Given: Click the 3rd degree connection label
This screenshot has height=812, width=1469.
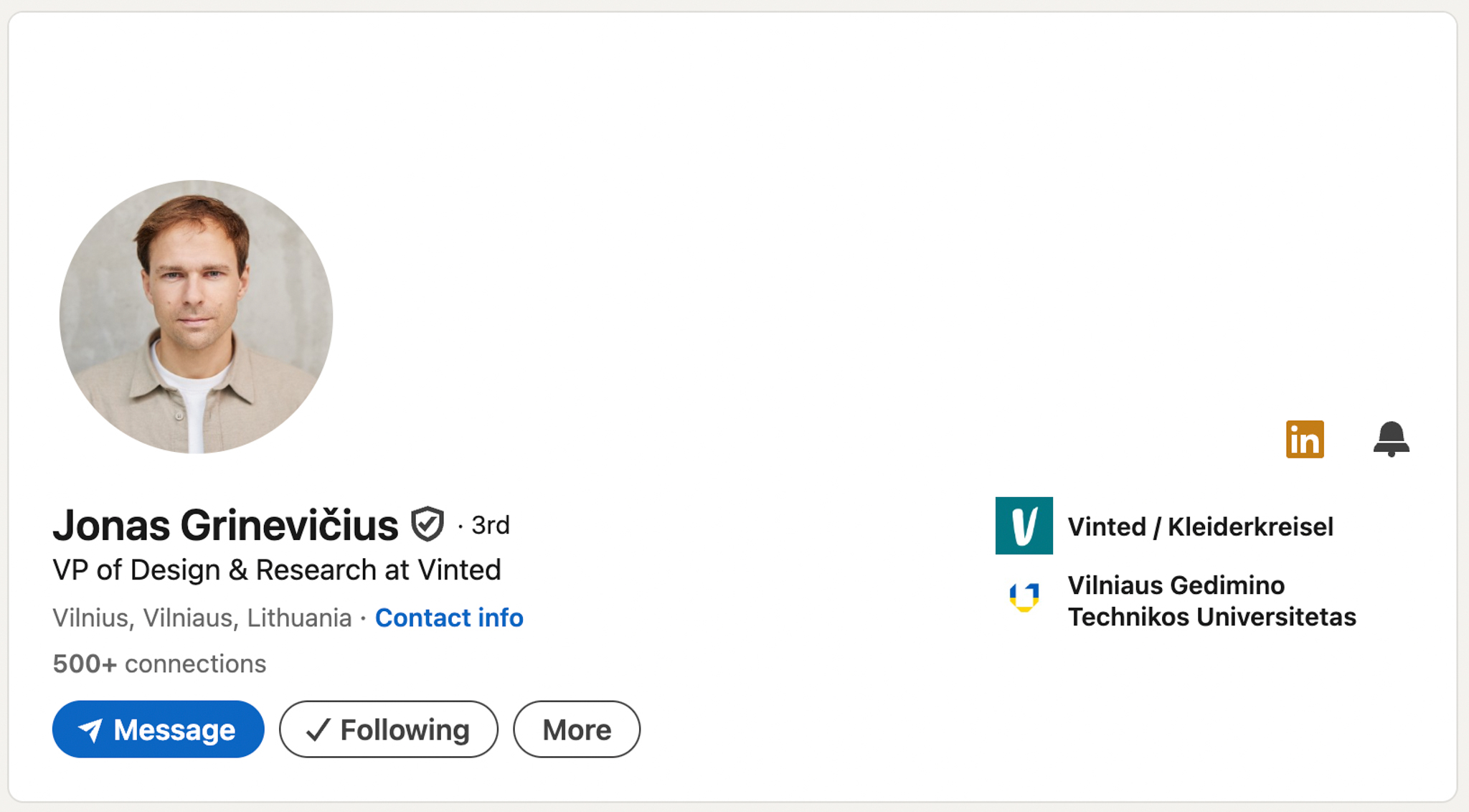Looking at the screenshot, I should click(x=491, y=526).
